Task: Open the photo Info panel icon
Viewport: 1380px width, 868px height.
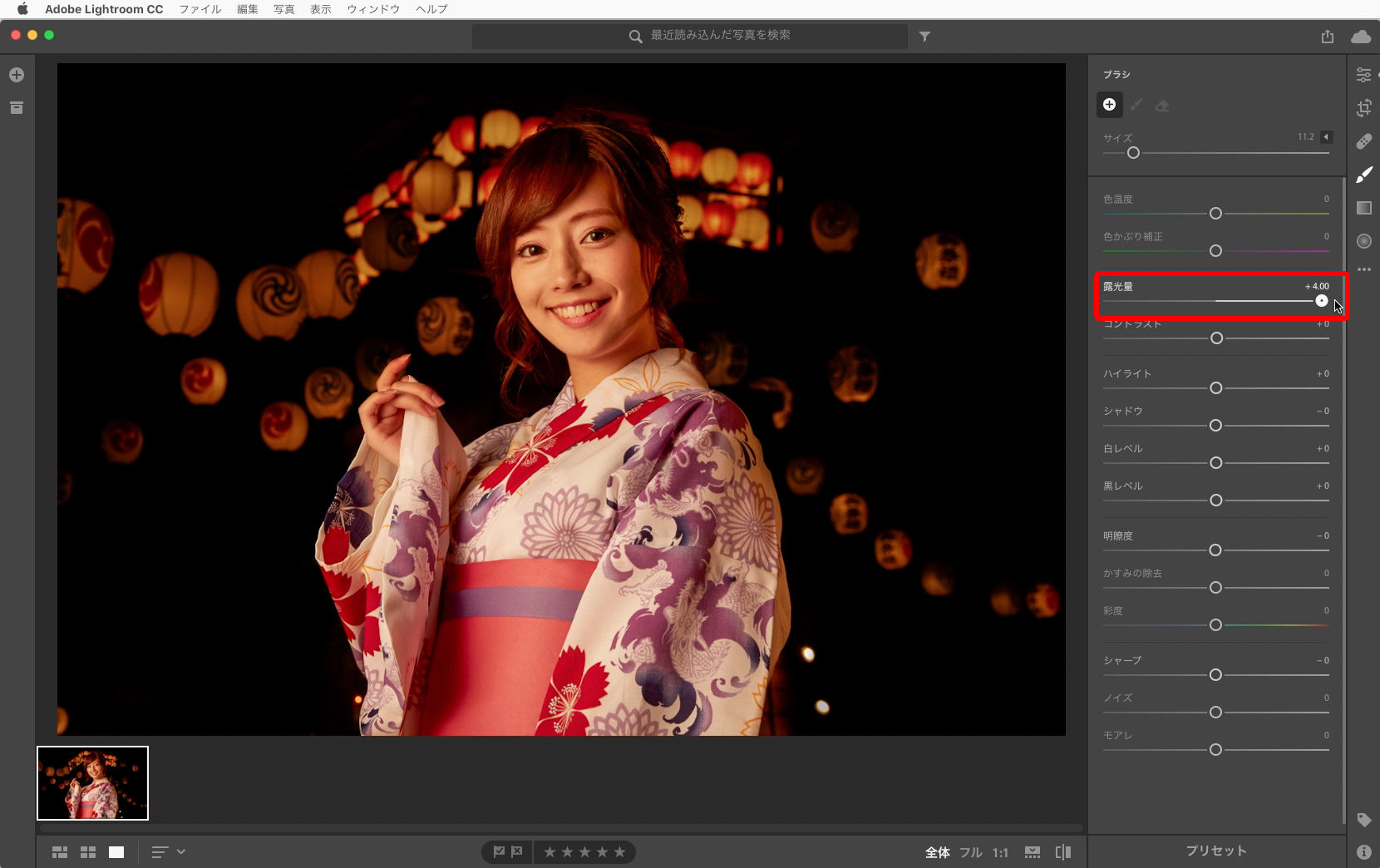Action: click(1363, 852)
